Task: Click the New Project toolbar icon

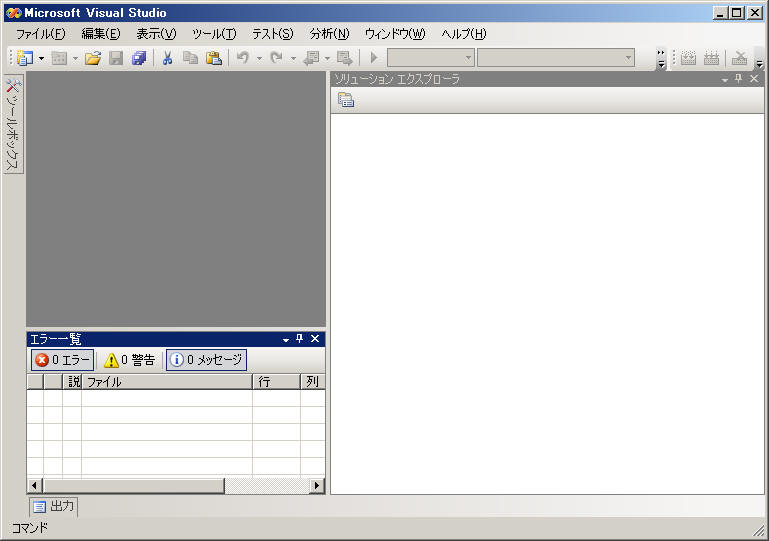Action: (x=24, y=58)
